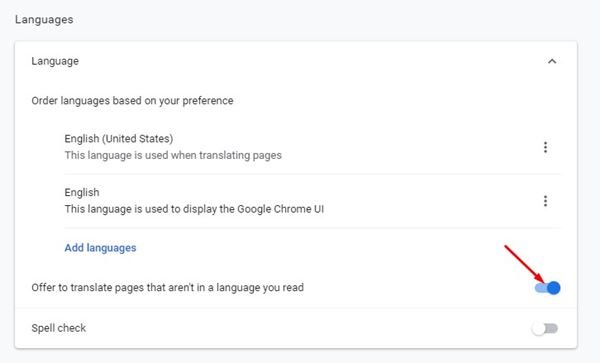Click the light-blue track of the translate switch
This screenshot has height=363, width=600.
point(541,288)
